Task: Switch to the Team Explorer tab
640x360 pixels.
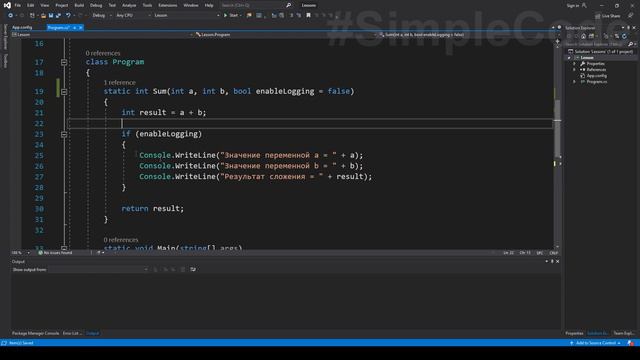Action: point(624,333)
